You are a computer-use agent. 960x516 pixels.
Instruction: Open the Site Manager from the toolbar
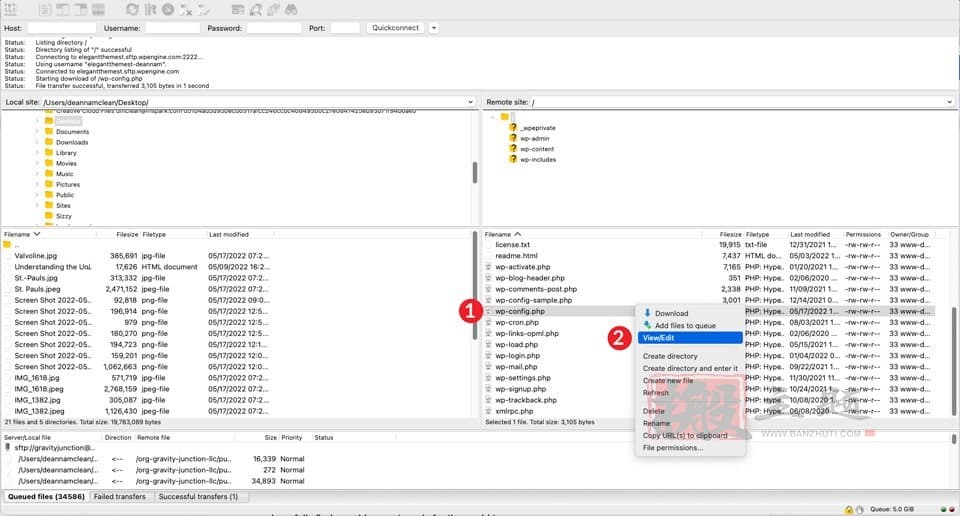(x=10, y=9)
